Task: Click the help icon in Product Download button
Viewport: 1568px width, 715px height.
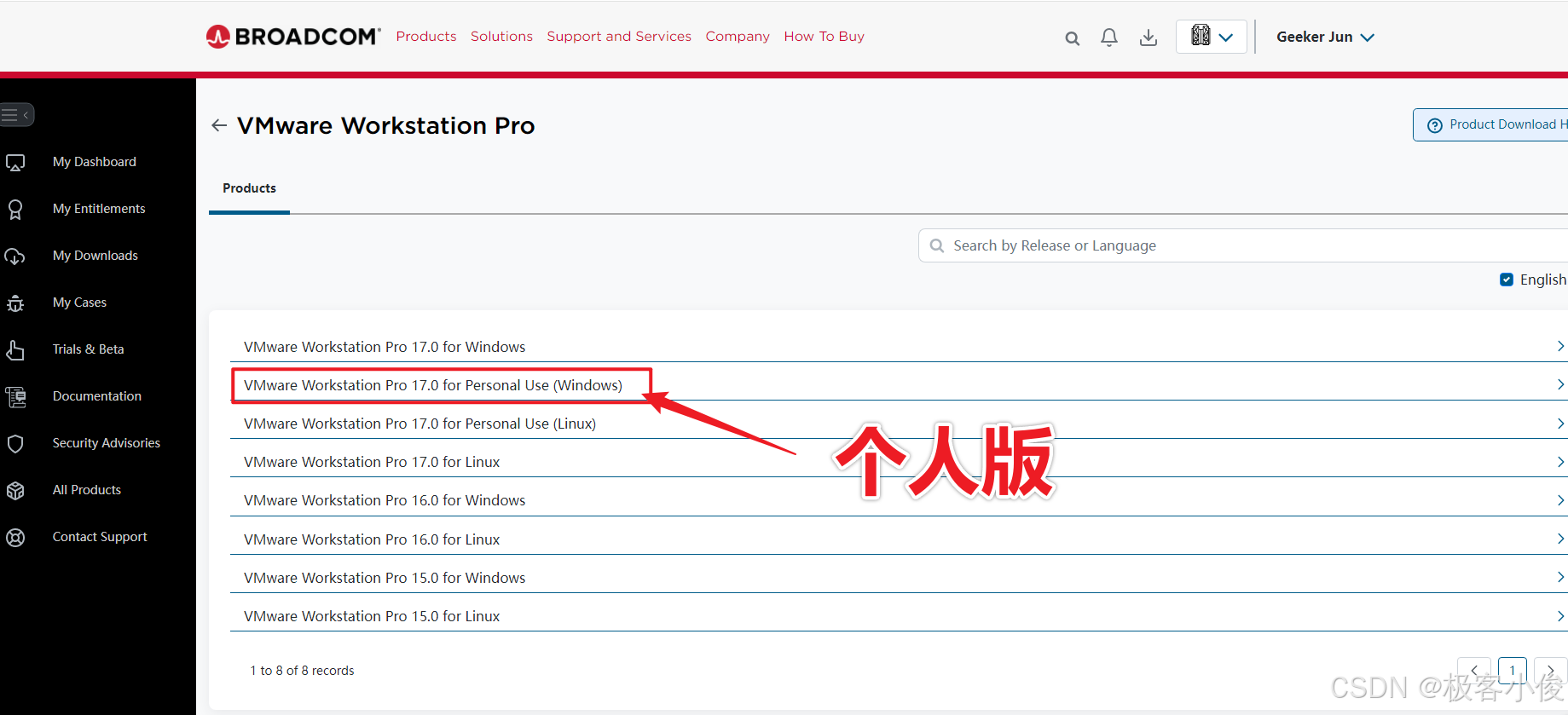Action: 1435,125
